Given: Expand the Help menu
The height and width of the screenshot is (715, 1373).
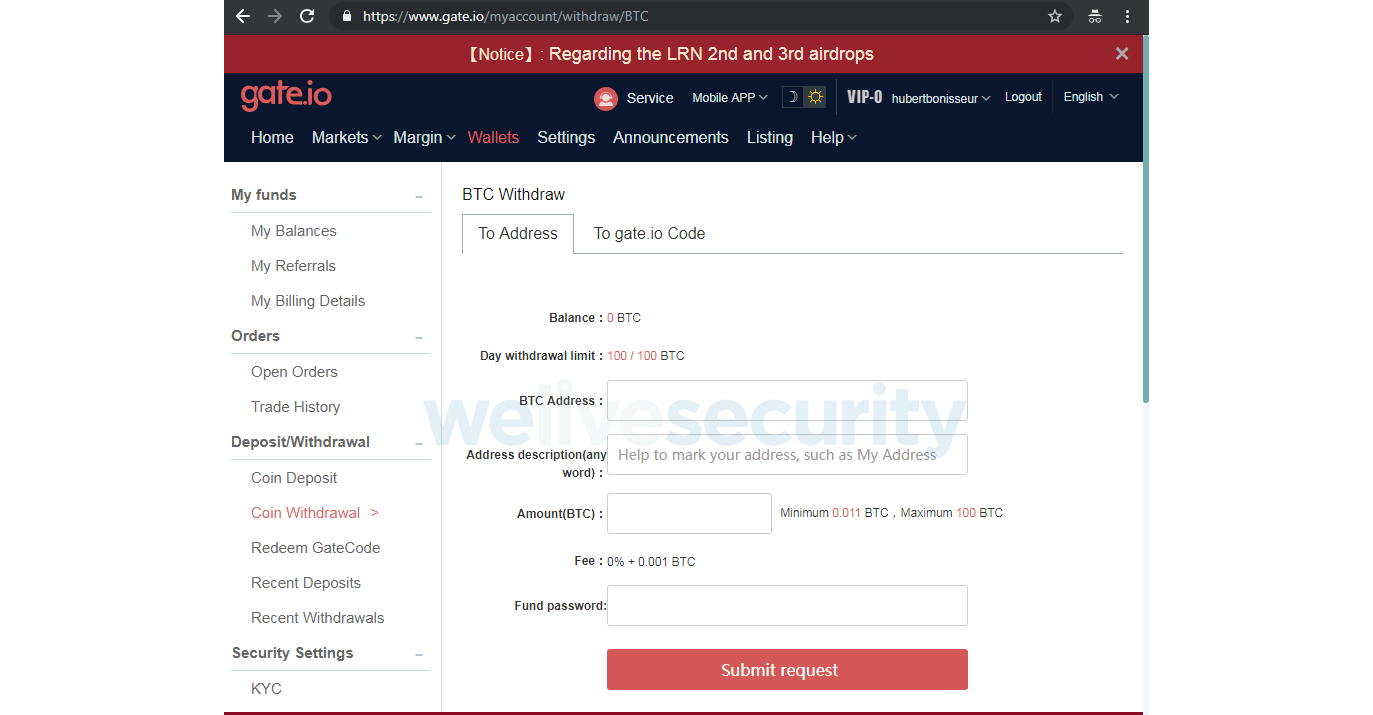Looking at the screenshot, I should point(834,137).
